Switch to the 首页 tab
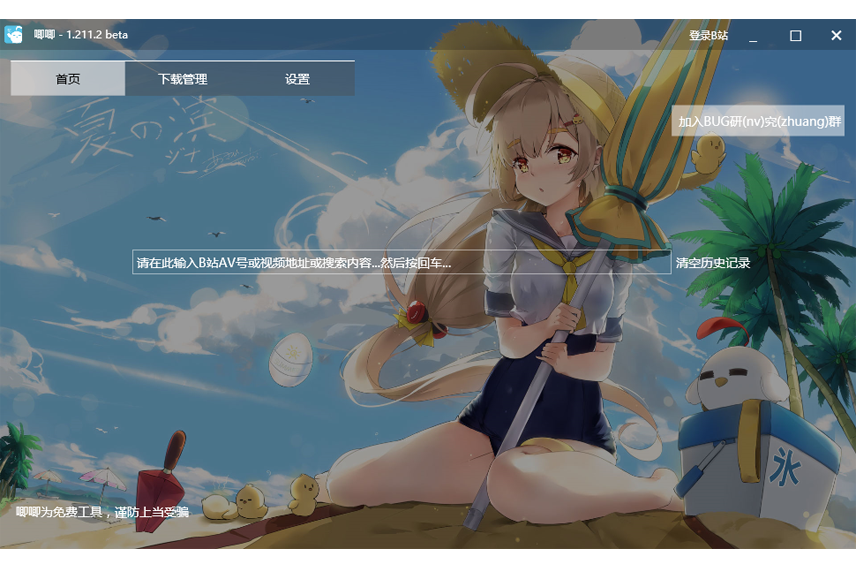856x568 pixels. 68,79
